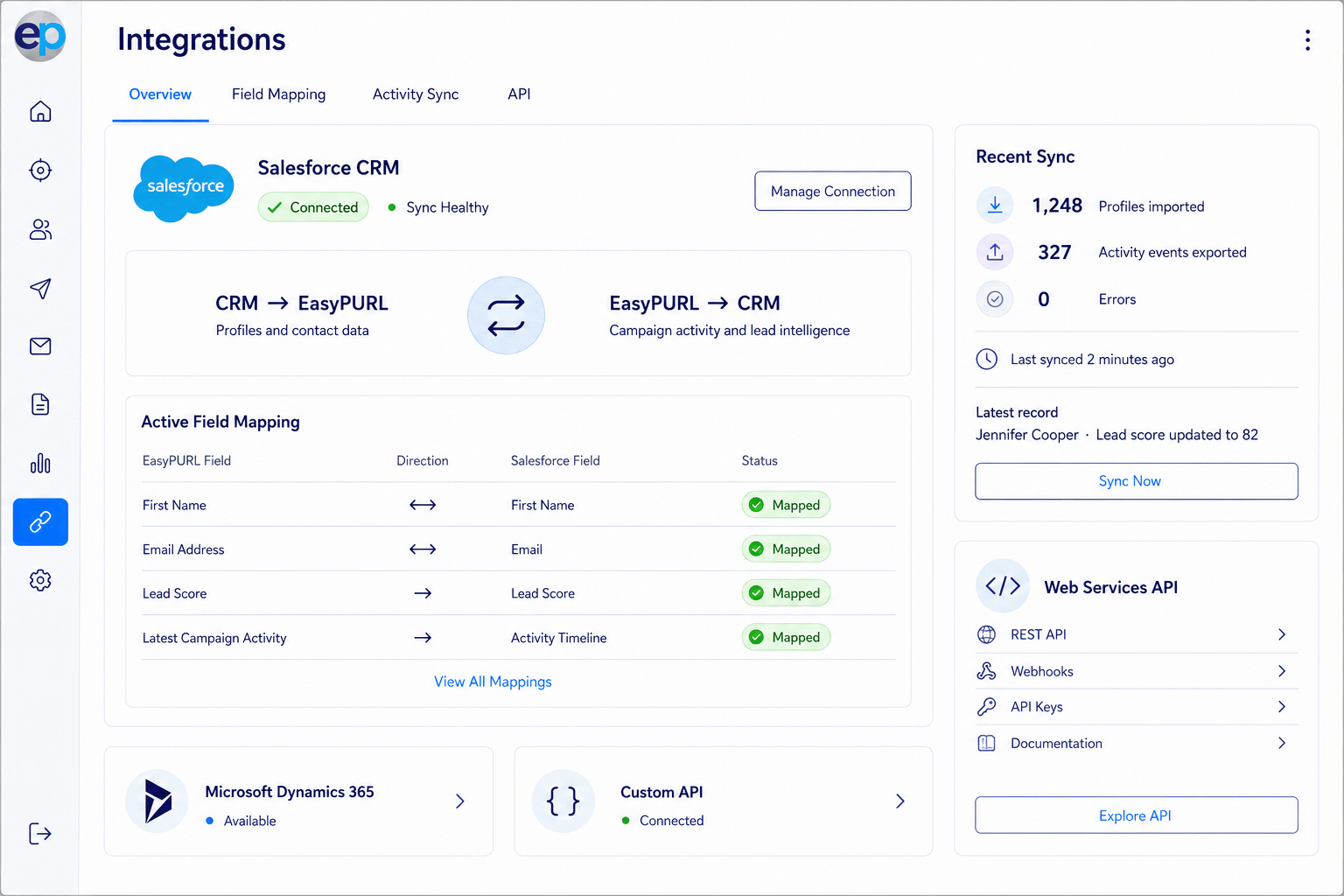Click the Mapped badge for Email Address
Viewport: 1344px width, 896px height.
tap(786, 549)
